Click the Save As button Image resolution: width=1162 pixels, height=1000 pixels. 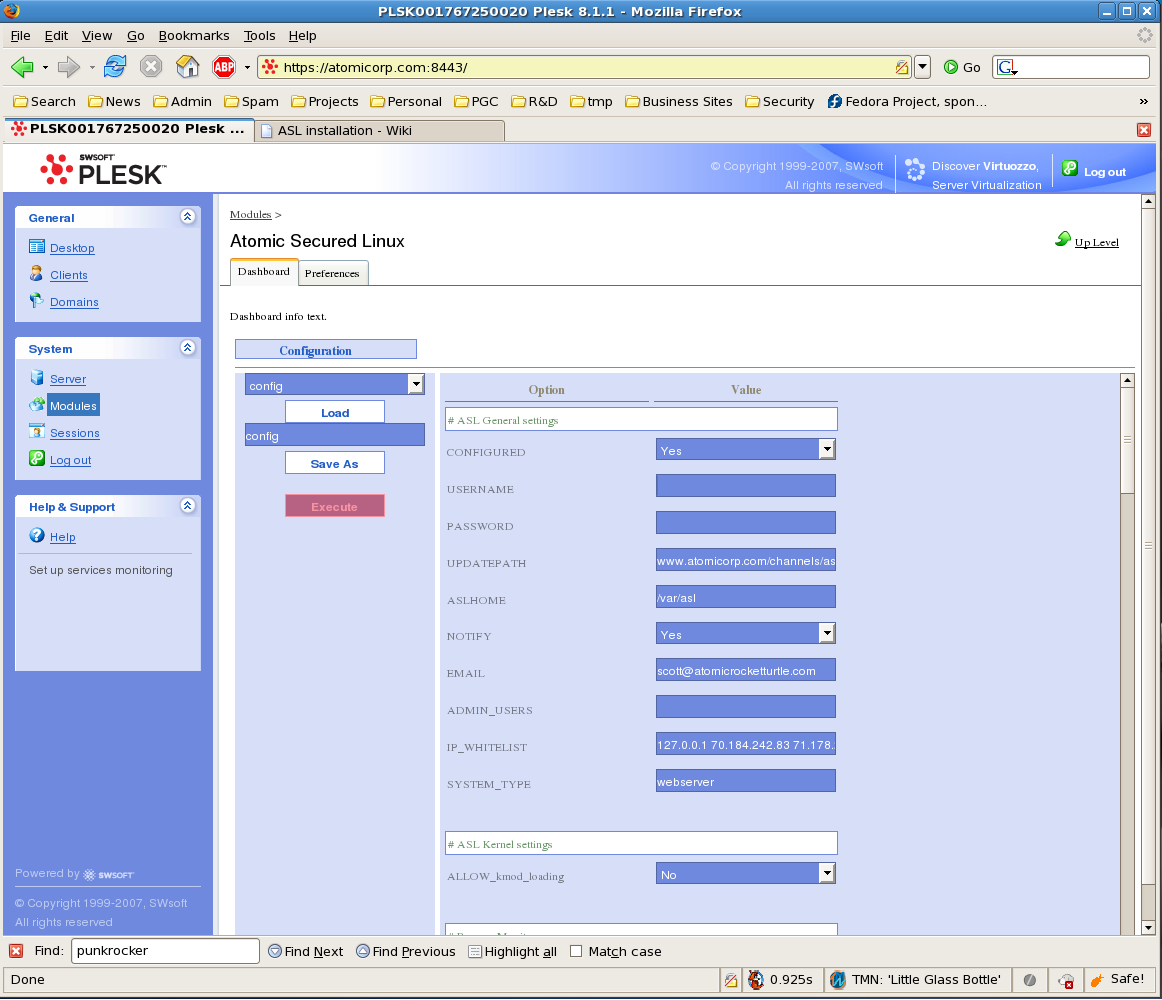pyautogui.click(x=334, y=463)
